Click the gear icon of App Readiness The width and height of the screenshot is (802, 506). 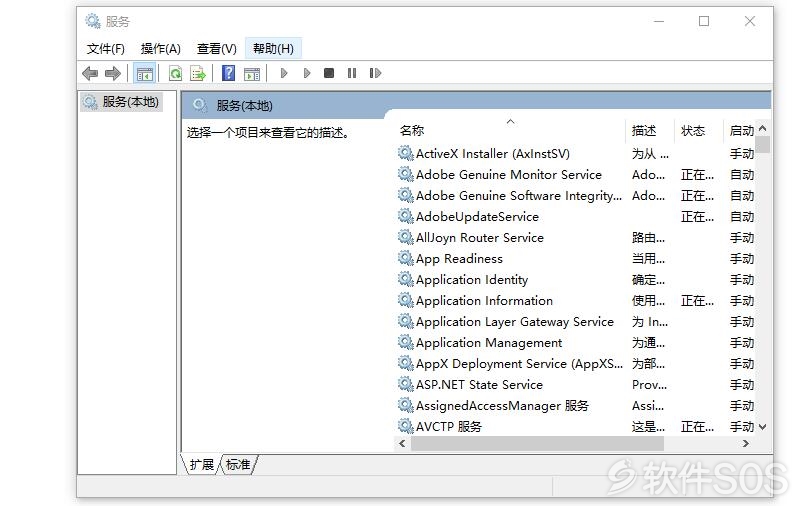point(406,258)
